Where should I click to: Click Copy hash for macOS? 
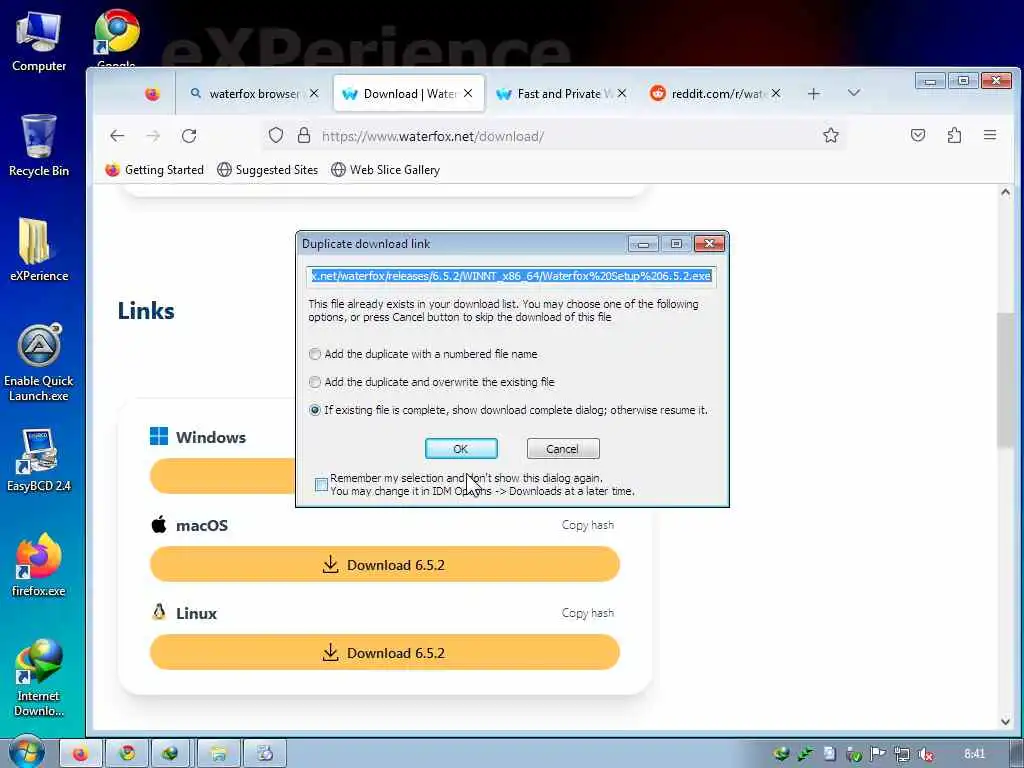point(588,525)
